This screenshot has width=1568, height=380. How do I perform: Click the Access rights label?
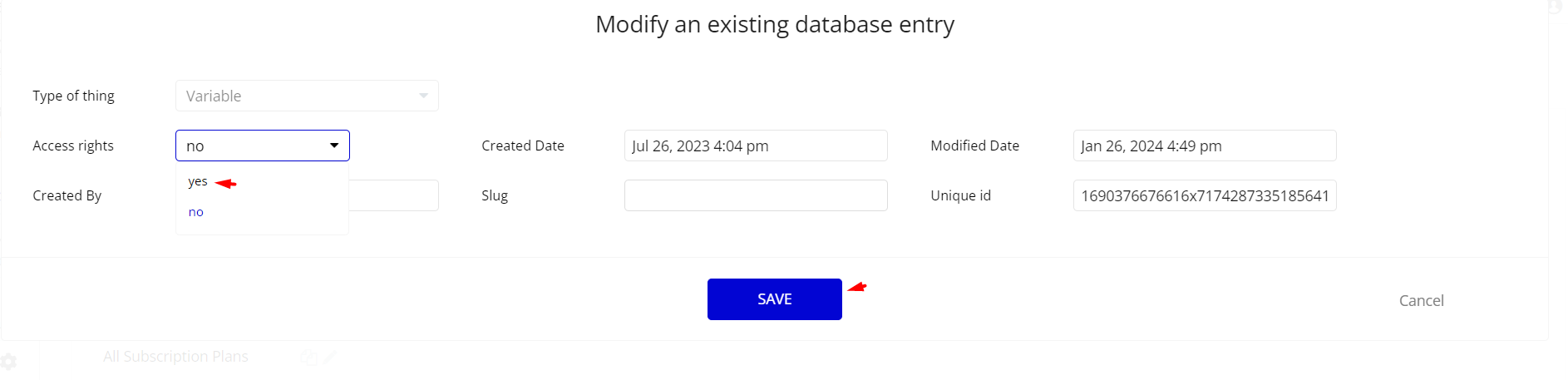point(73,146)
